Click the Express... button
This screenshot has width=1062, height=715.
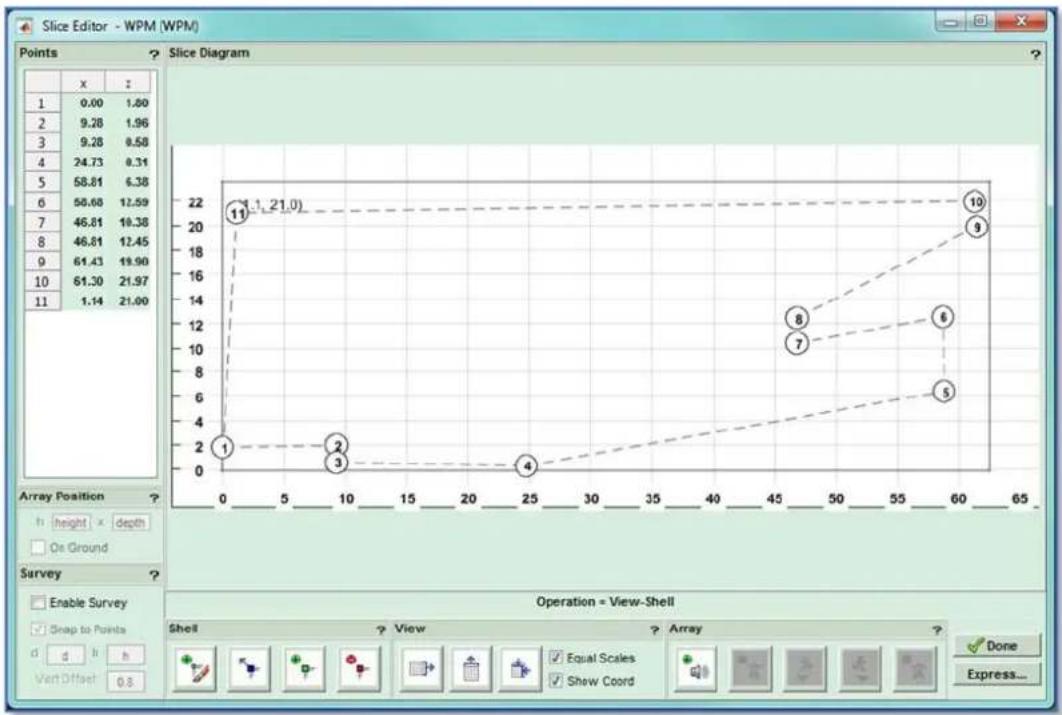996,674
